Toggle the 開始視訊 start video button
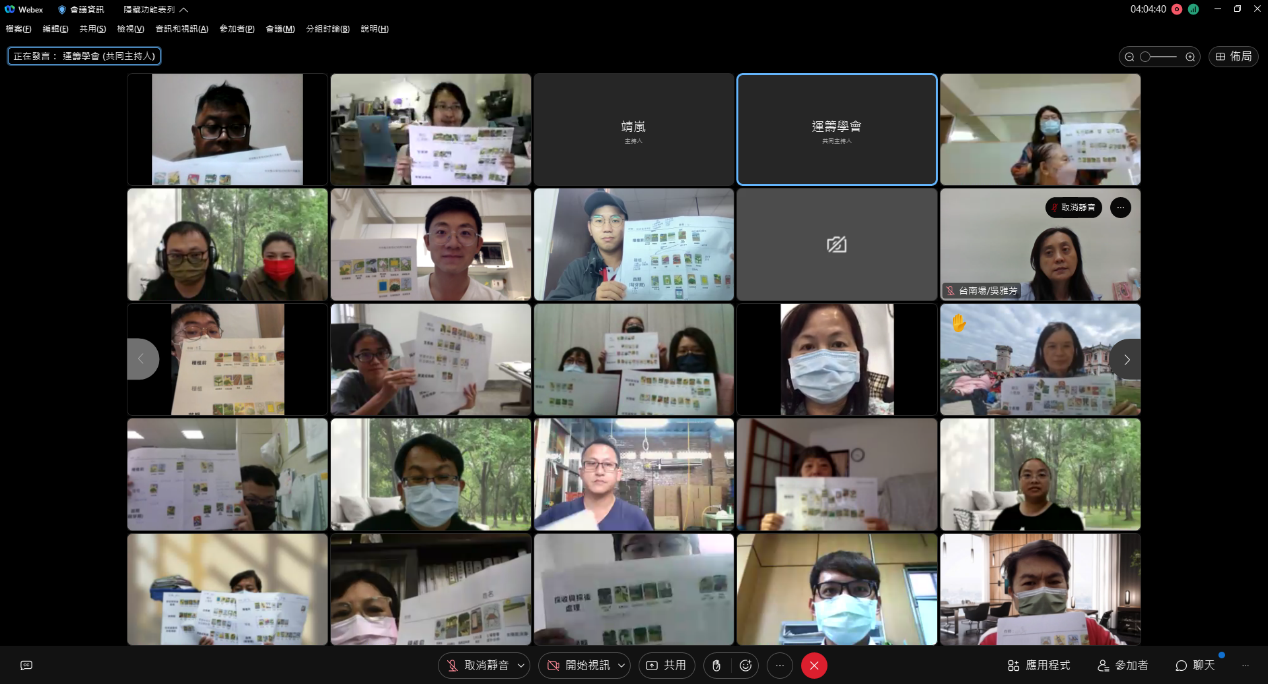The width and height of the screenshot is (1268, 684). pyautogui.click(x=577, y=665)
